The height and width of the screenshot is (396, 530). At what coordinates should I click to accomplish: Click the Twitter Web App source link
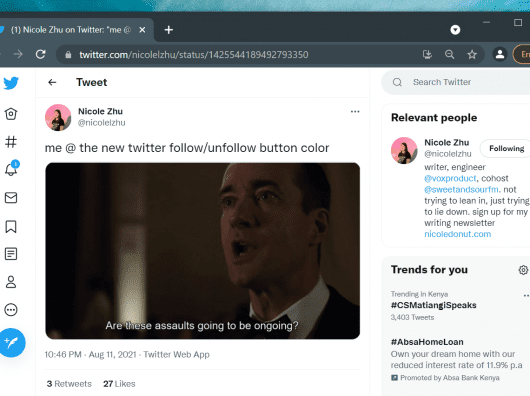tap(176, 354)
